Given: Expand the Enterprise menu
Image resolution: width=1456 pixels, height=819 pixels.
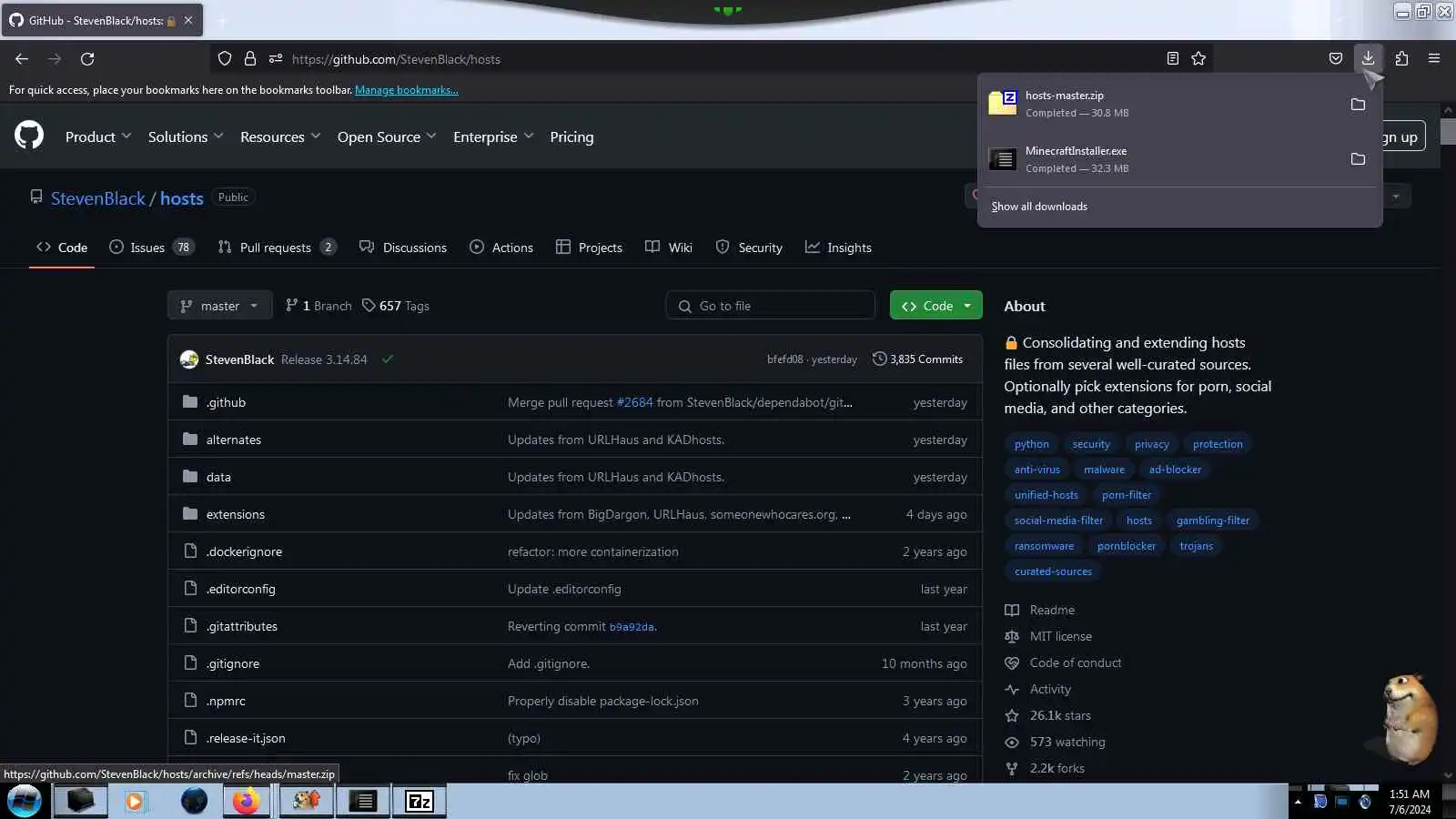Looking at the screenshot, I should (493, 136).
